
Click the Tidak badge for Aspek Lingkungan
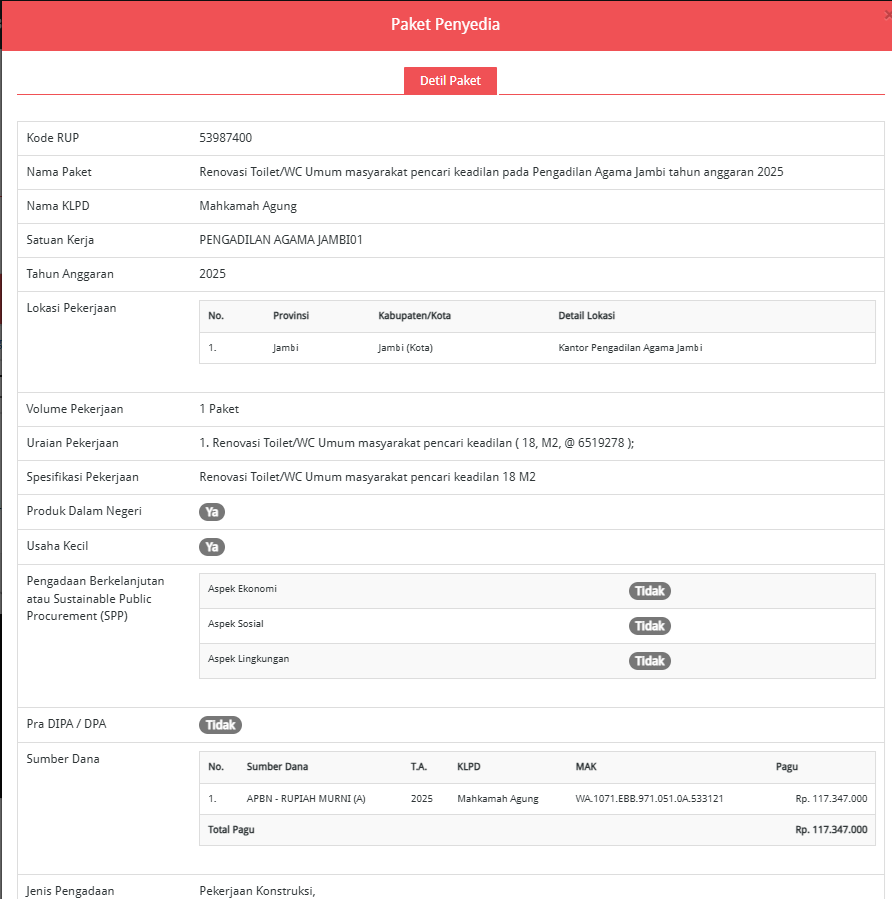[x=649, y=661]
